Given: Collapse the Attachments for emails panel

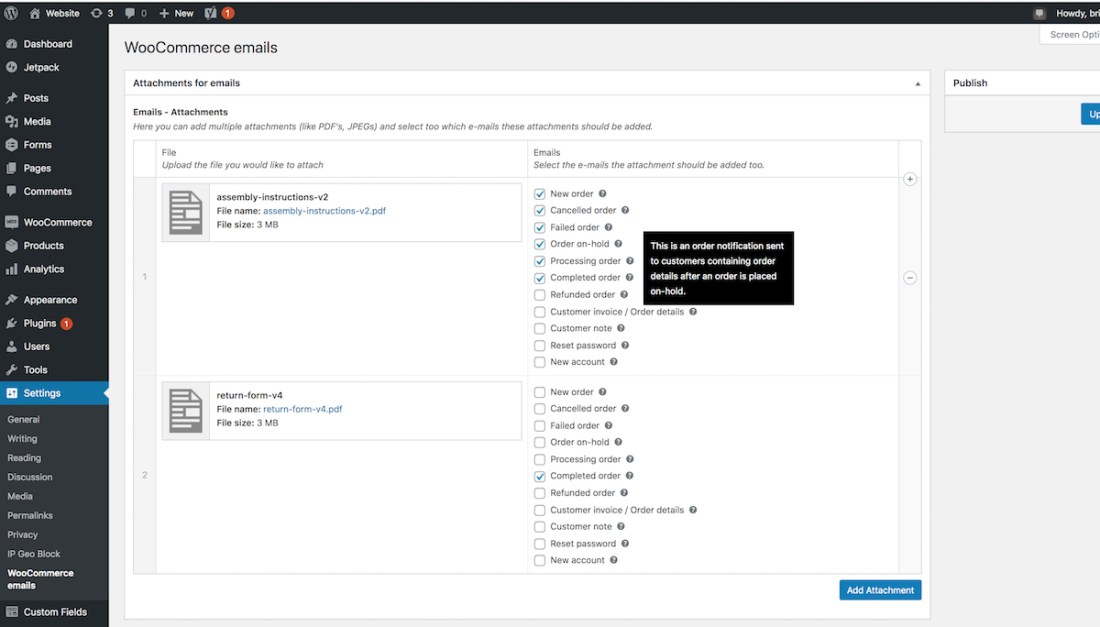Looking at the screenshot, I should pyautogui.click(x=916, y=83).
